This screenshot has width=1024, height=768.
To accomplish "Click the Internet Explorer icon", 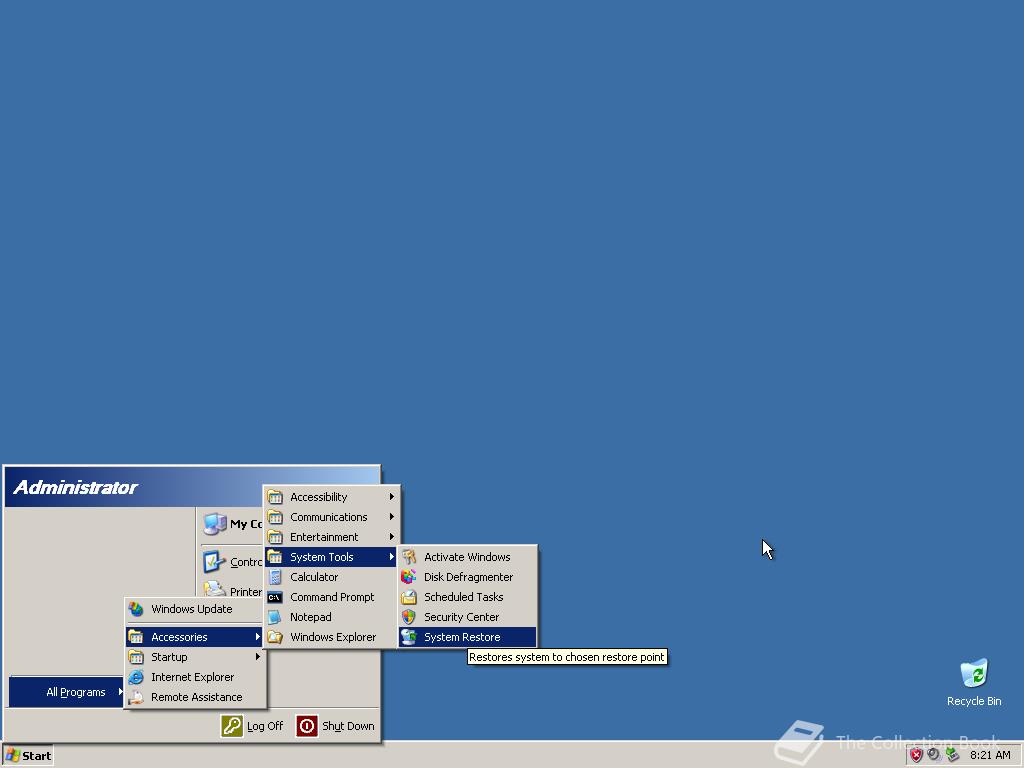I will 136,677.
